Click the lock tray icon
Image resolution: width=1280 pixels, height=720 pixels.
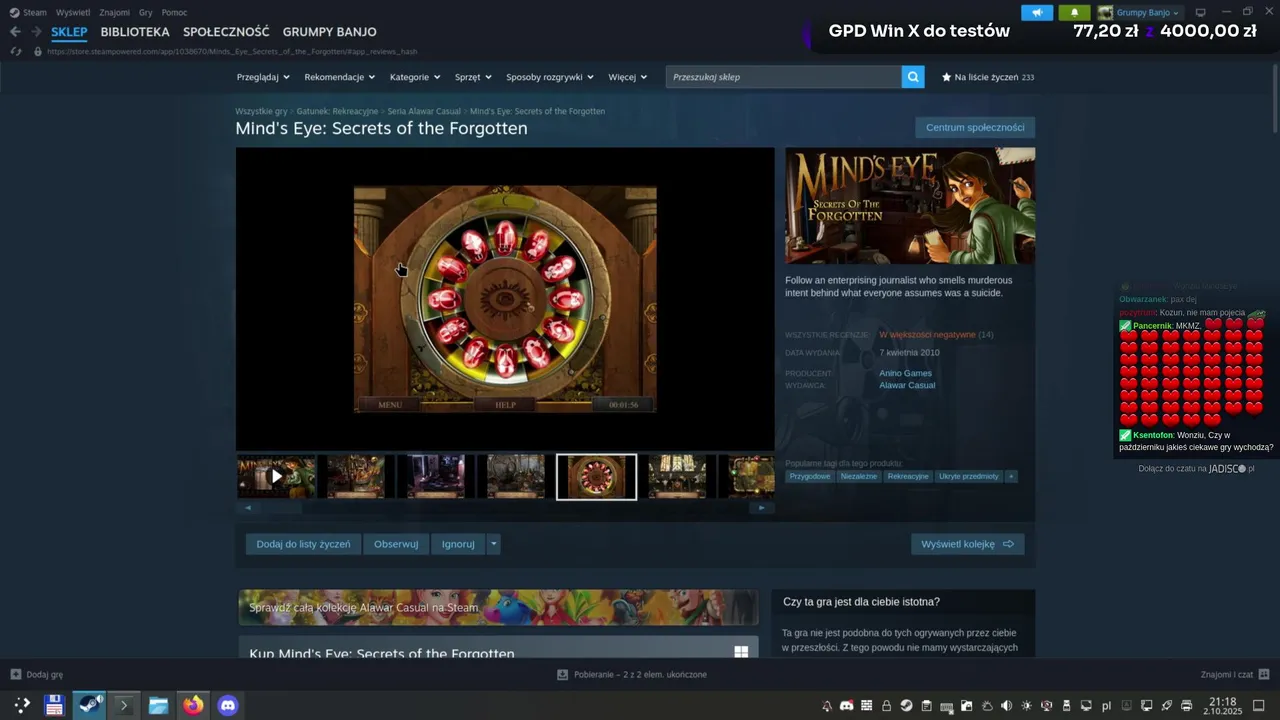click(887, 706)
